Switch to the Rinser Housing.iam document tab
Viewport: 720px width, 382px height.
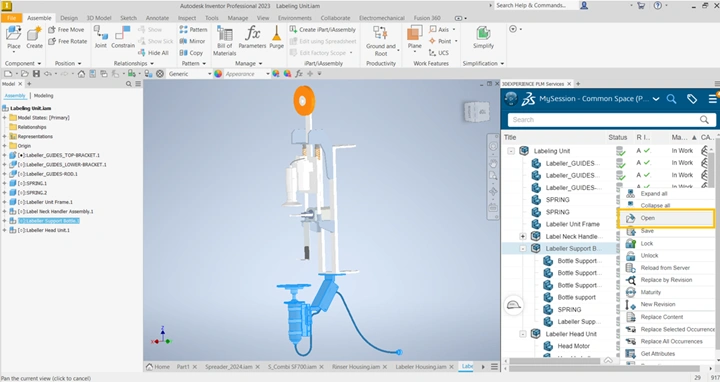[x=356, y=367]
